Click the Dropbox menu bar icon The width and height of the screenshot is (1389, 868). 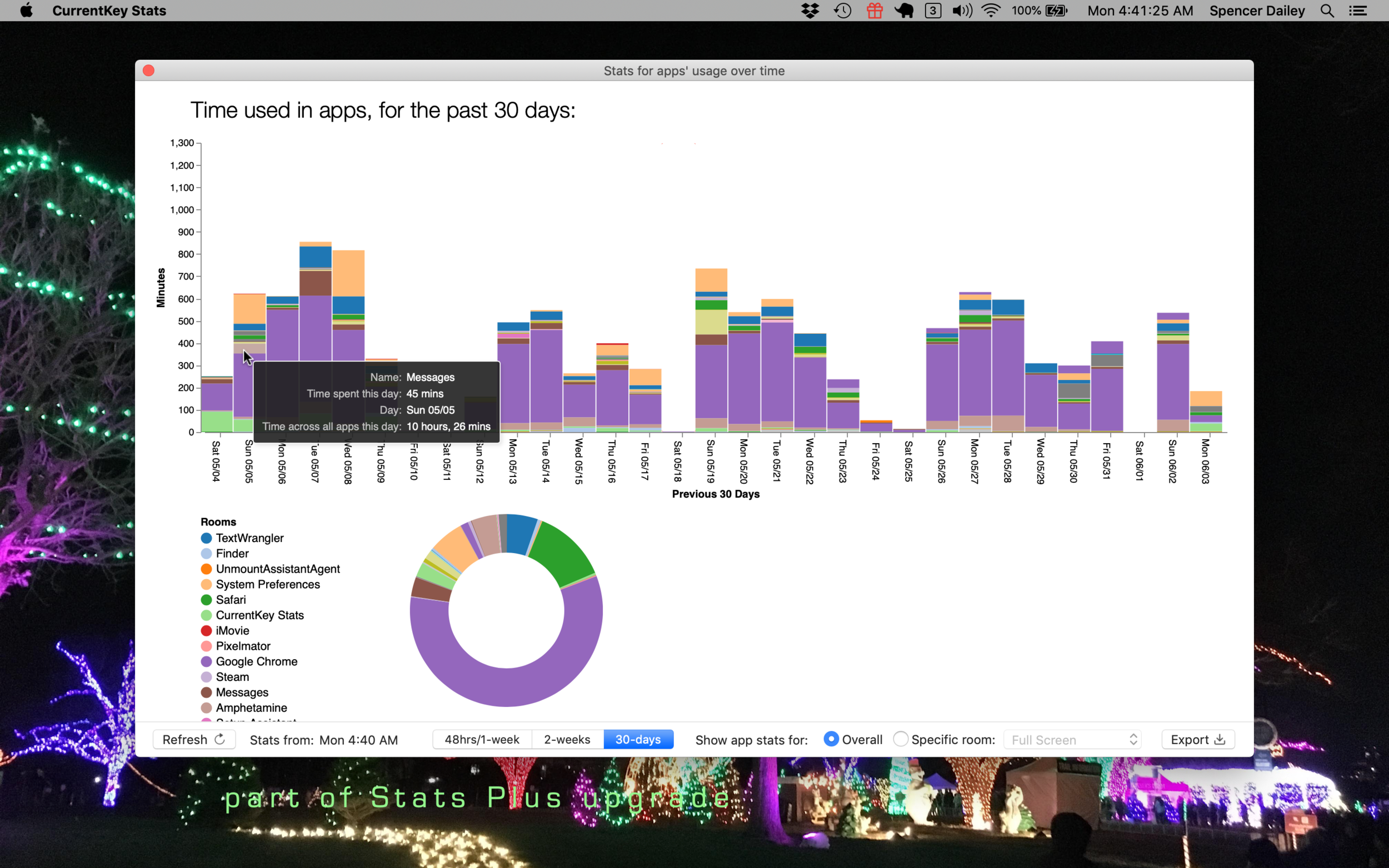pyautogui.click(x=810, y=11)
